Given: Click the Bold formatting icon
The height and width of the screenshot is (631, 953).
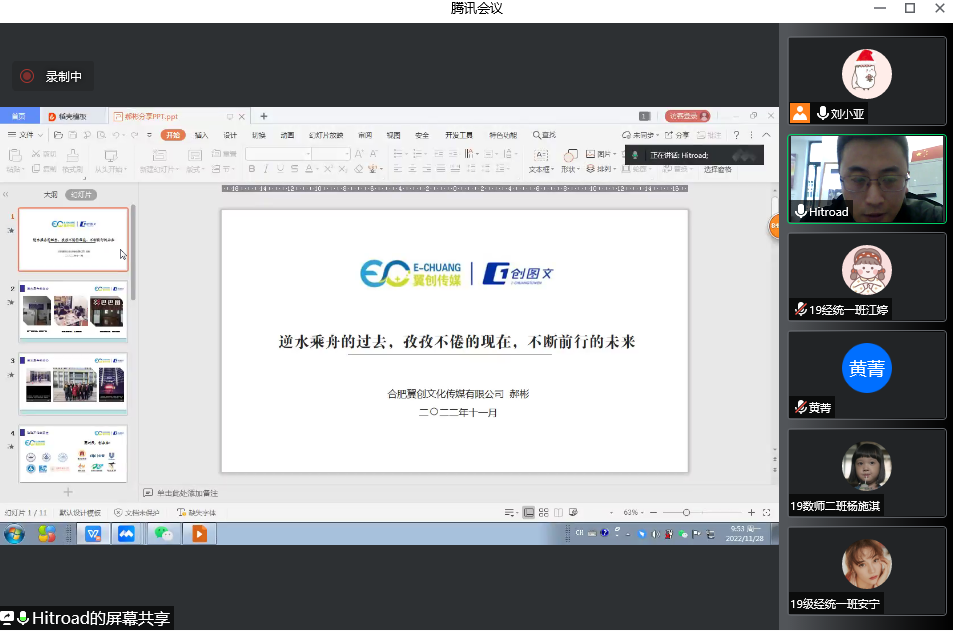Looking at the screenshot, I should (x=252, y=169).
